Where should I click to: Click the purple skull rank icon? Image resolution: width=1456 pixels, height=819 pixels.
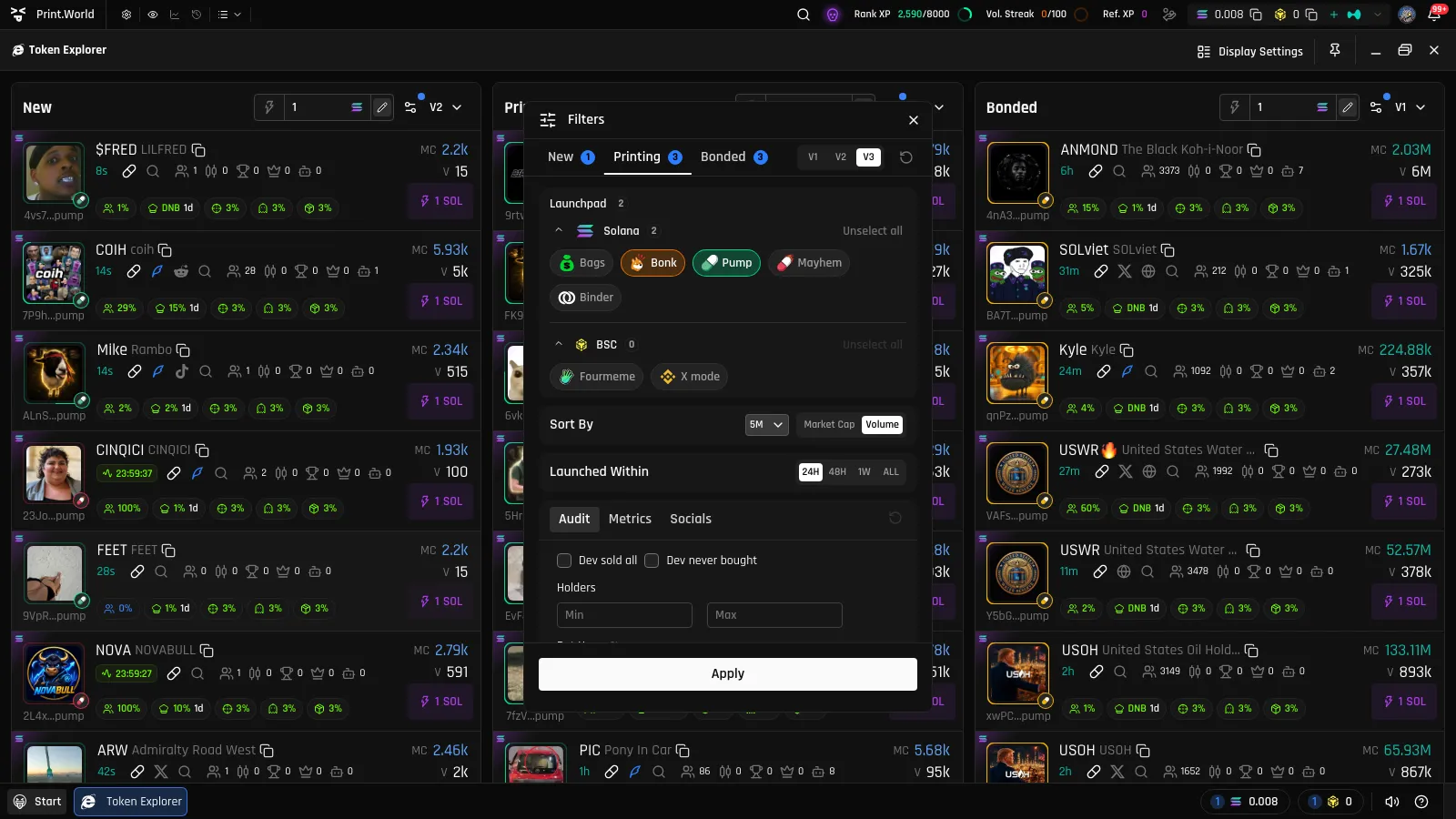pyautogui.click(x=833, y=15)
